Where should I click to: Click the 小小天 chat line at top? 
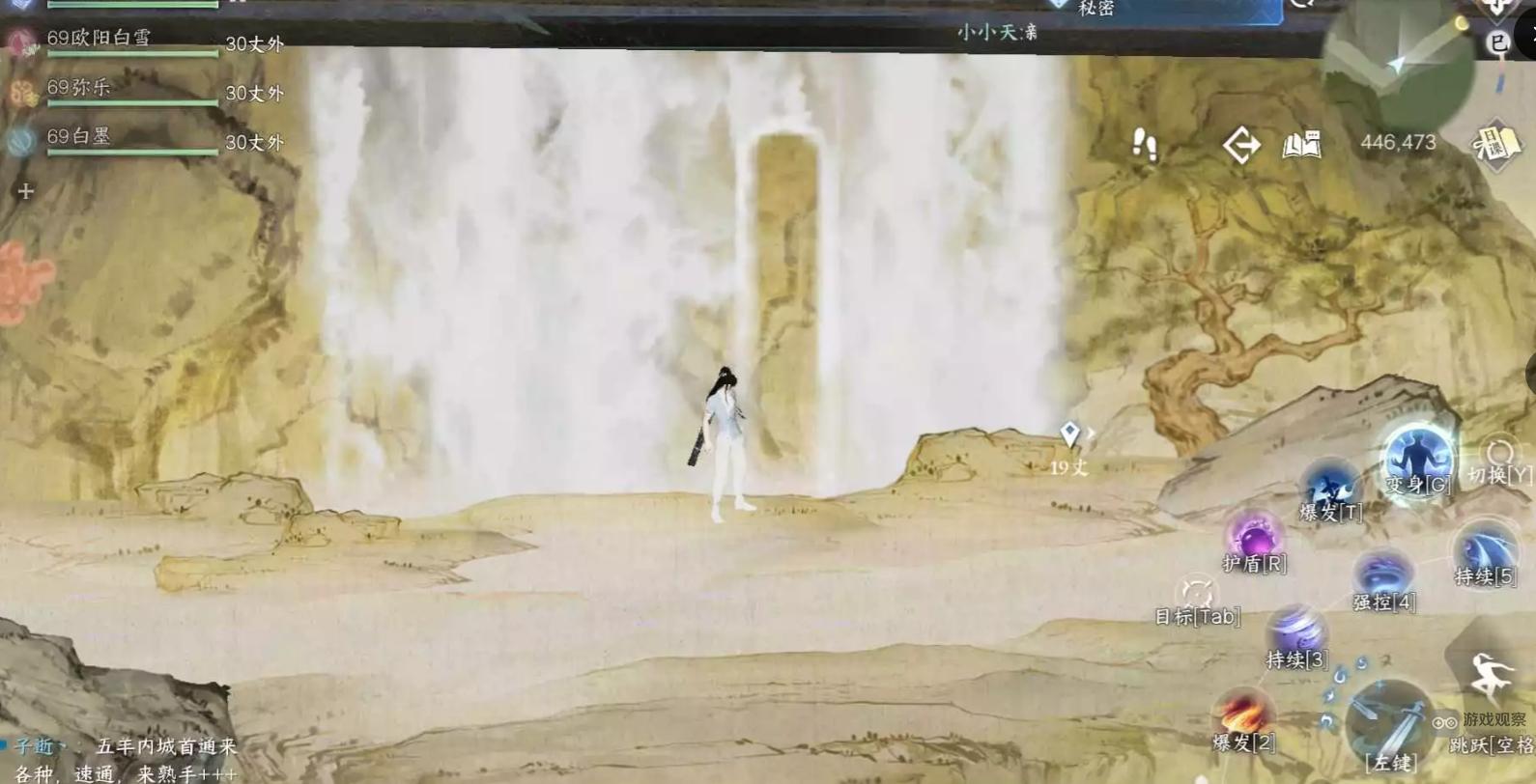[x=997, y=32]
